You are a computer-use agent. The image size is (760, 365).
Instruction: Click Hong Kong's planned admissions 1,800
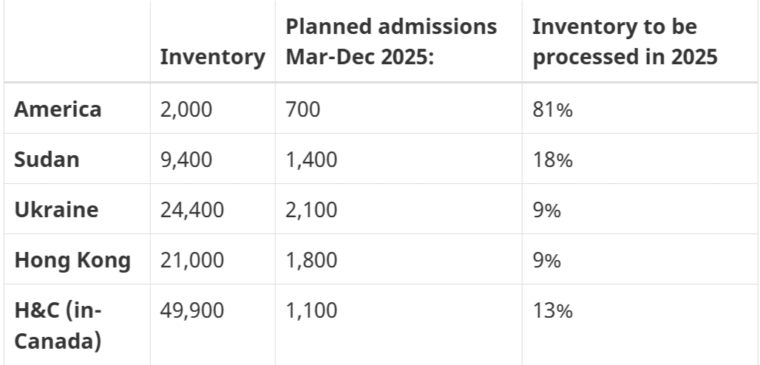(311, 260)
